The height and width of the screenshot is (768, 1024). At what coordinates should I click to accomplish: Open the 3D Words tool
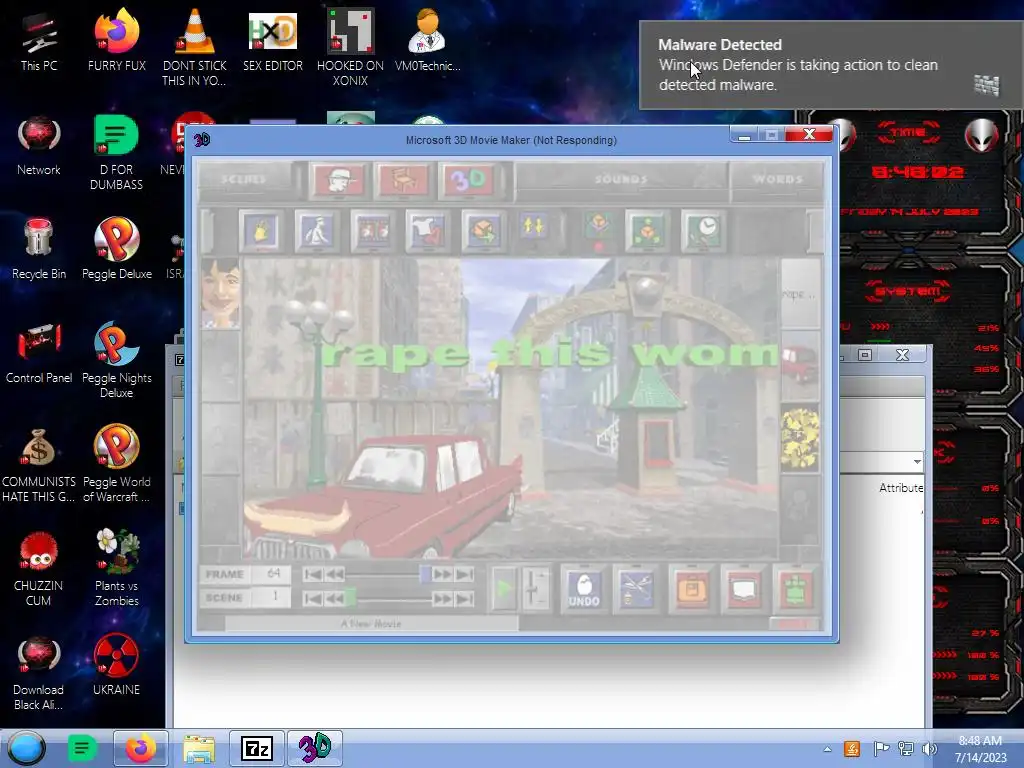(469, 180)
